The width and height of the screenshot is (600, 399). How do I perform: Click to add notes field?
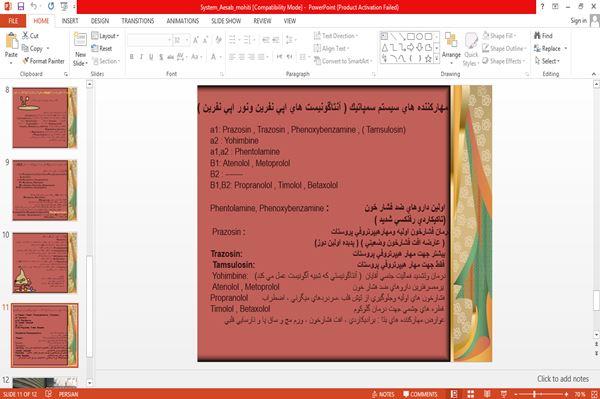tap(563, 379)
